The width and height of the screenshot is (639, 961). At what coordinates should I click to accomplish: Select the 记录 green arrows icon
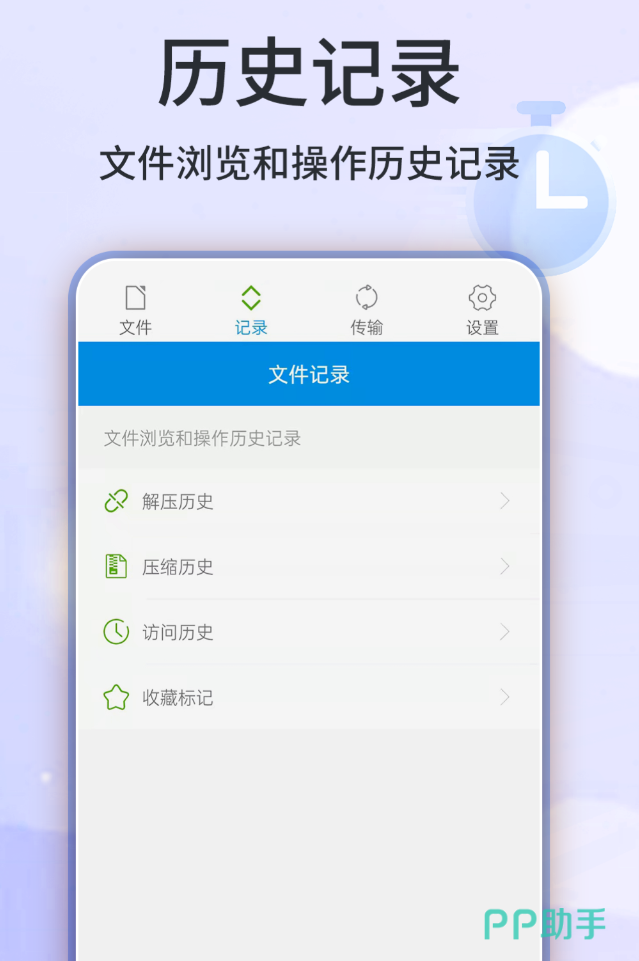tap(251, 298)
